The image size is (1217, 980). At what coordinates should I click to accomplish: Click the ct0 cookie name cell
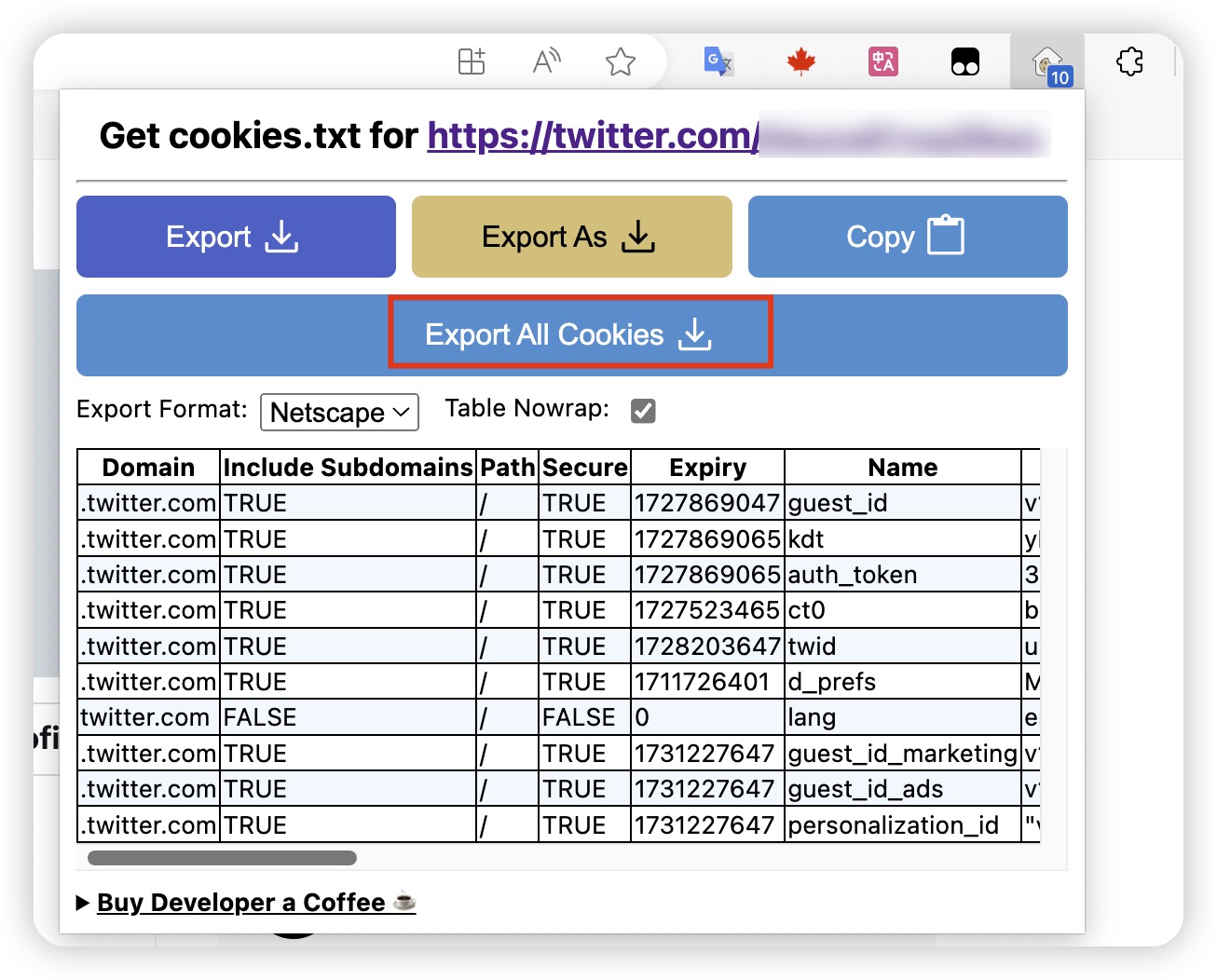point(903,610)
